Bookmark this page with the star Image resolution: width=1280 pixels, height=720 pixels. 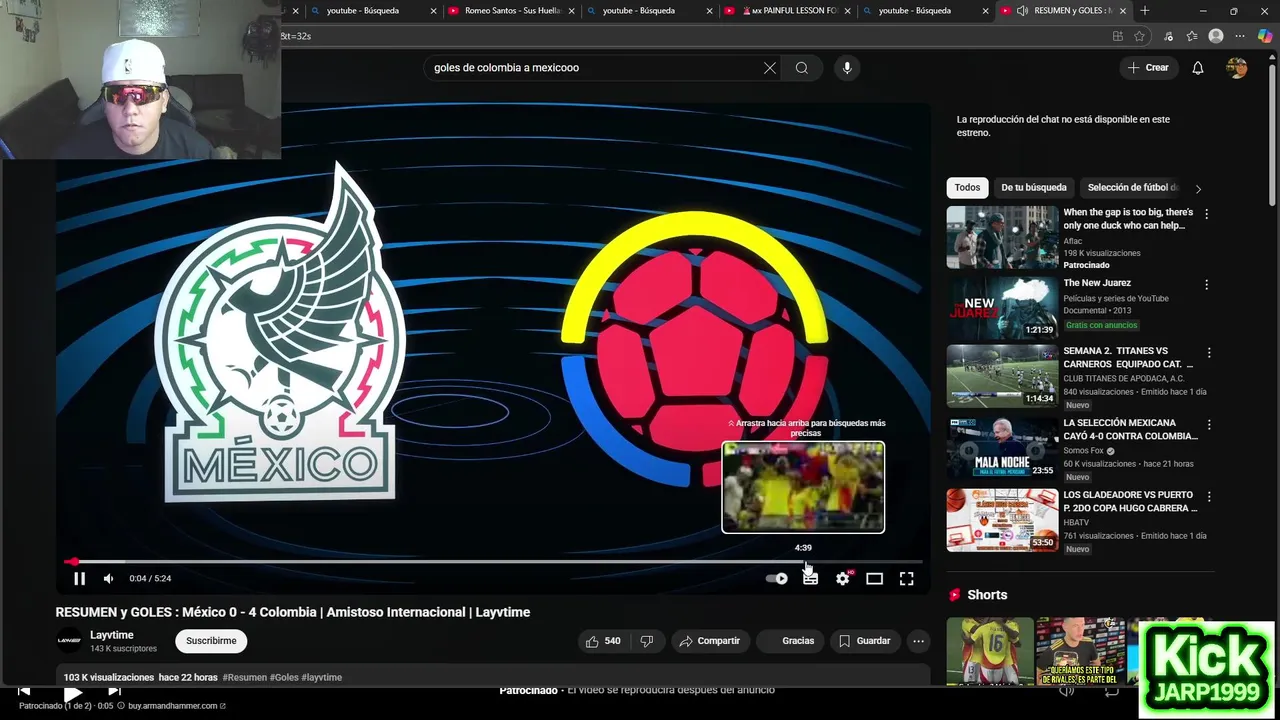pos(1139,36)
